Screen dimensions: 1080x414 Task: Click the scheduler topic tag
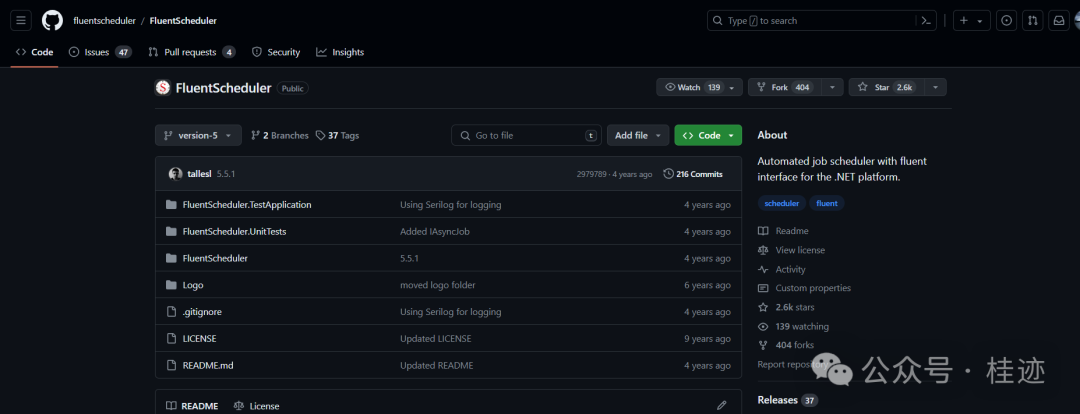point(781,203)
